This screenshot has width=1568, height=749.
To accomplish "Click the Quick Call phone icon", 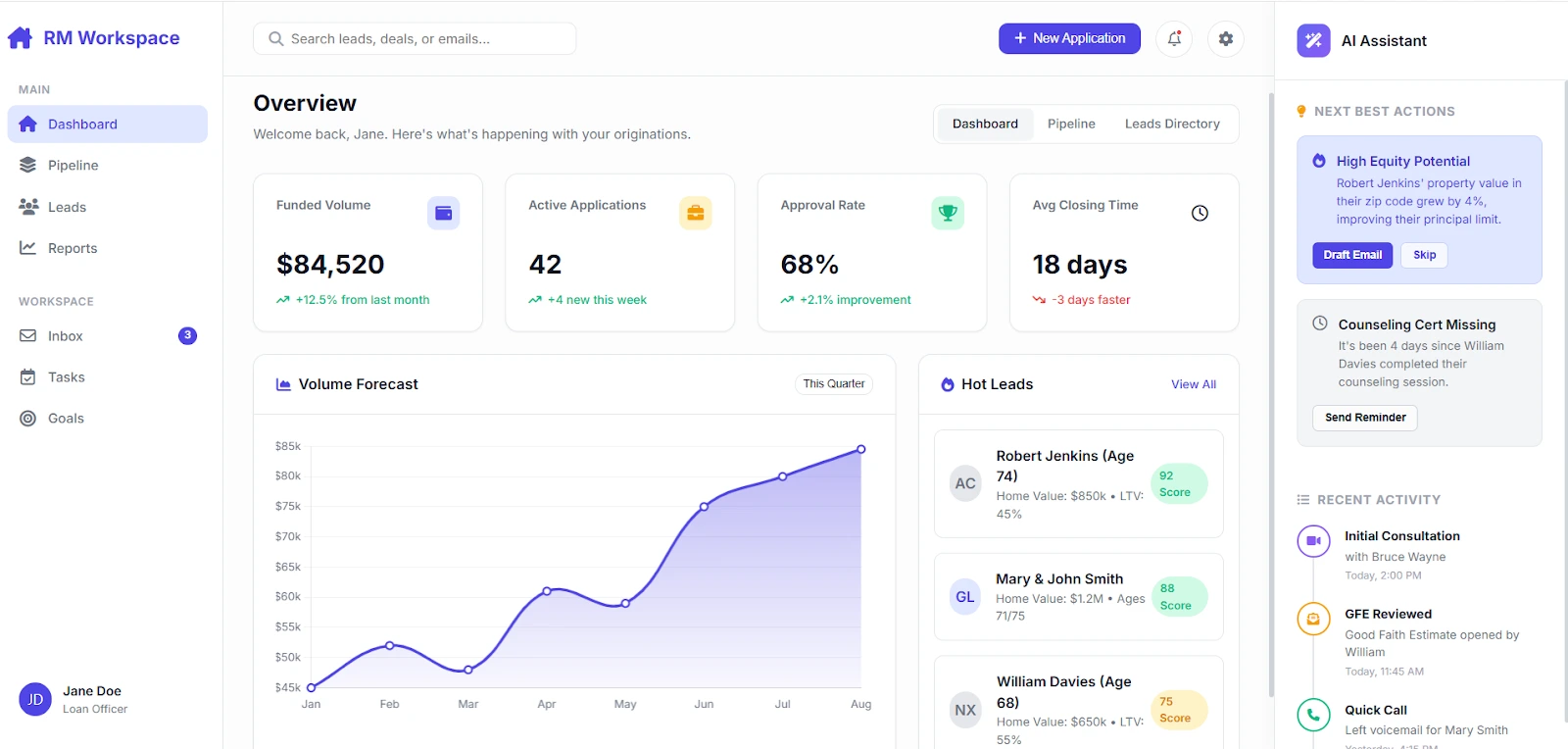I will (1313, 716).
